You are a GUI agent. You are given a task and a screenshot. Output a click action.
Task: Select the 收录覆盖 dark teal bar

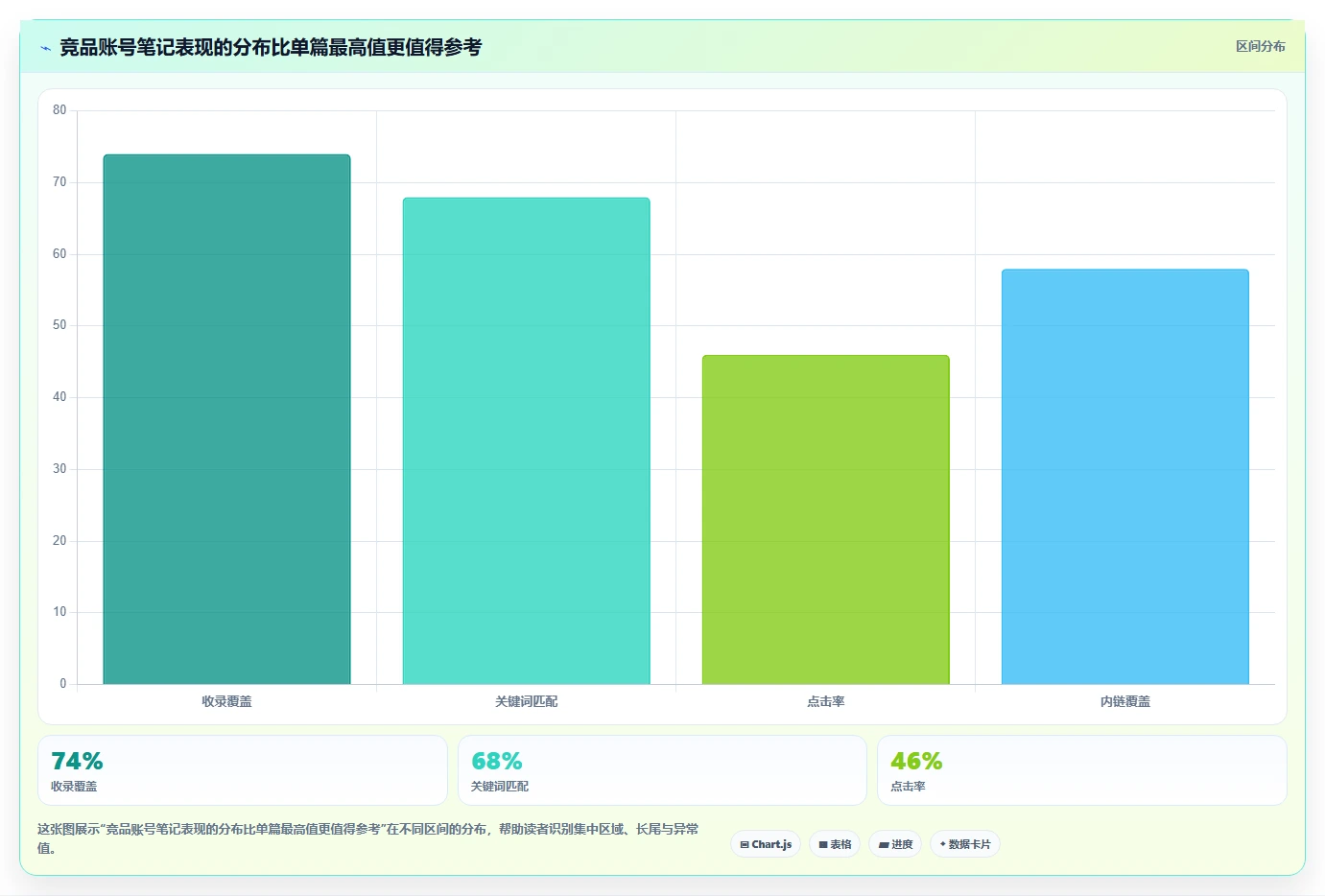(x=226, y=419)
